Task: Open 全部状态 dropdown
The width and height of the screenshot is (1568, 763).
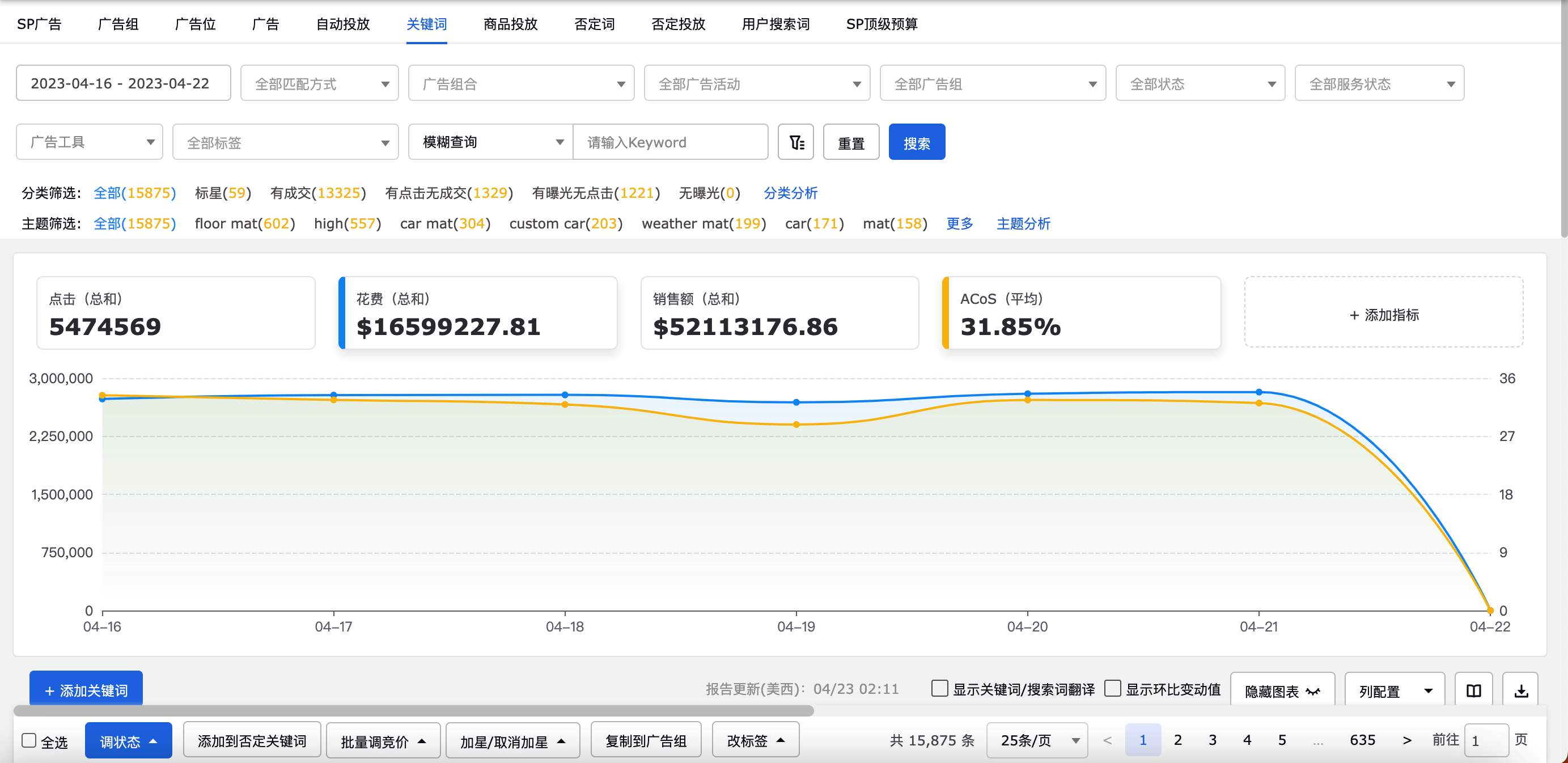Action: click(1200, 83)
